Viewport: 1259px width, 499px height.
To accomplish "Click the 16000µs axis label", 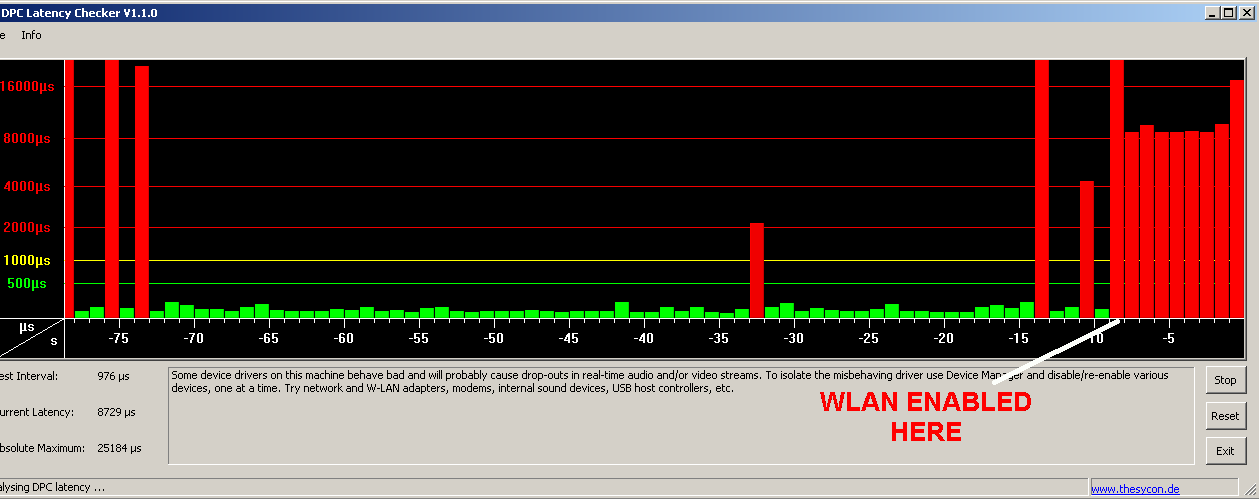I will click(x=25, y=87).
